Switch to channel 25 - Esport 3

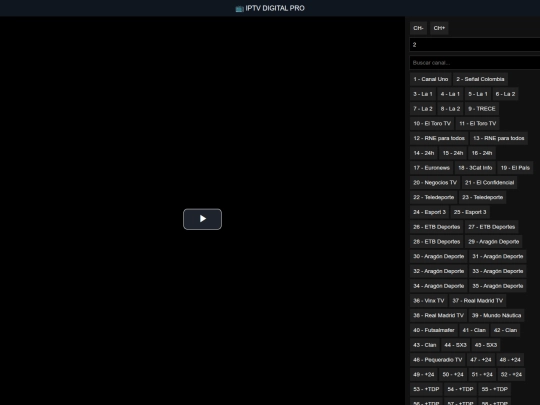tap(470, 212)
